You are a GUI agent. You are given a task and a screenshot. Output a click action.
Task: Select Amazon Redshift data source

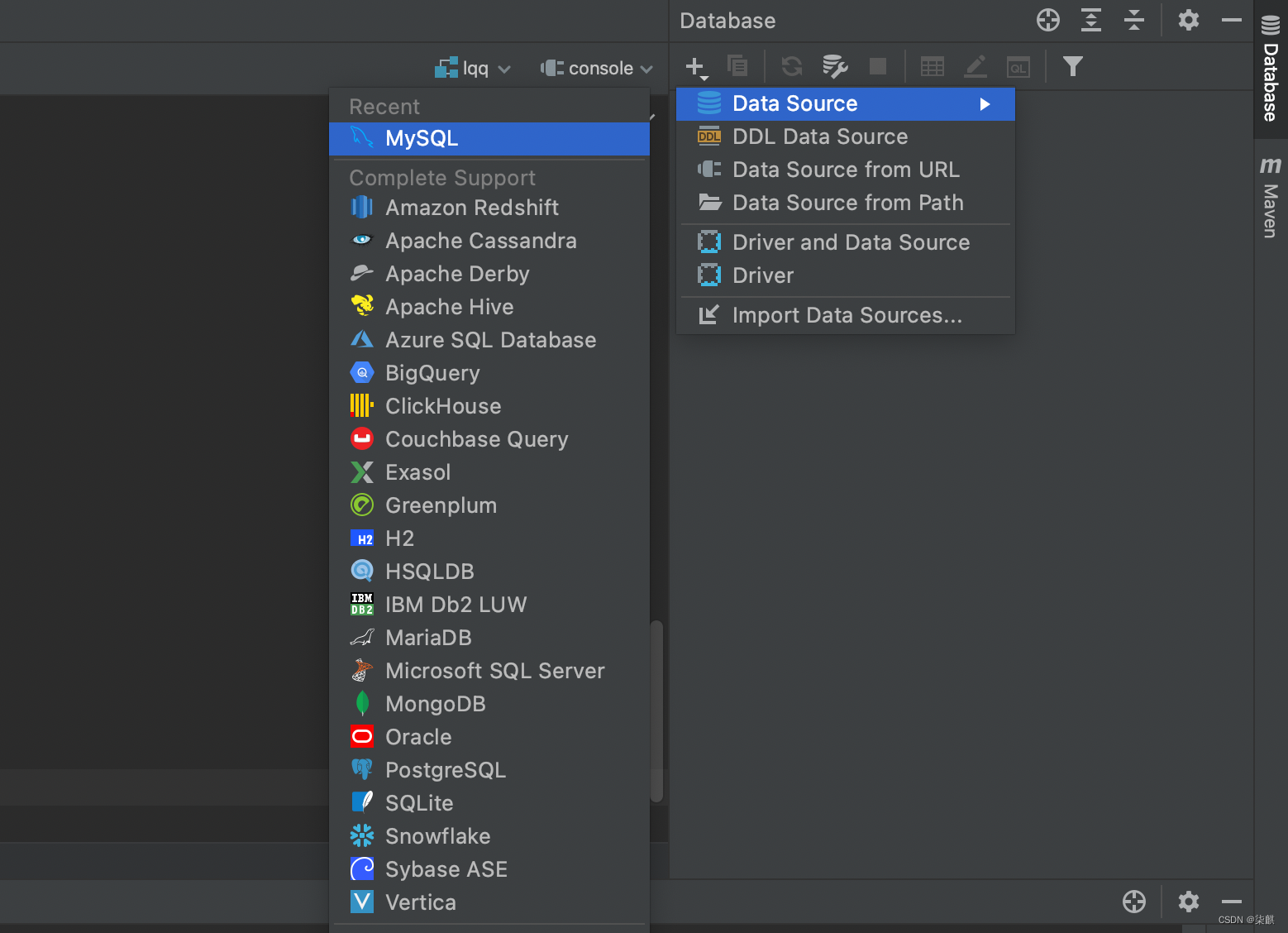tap(489, 208)
